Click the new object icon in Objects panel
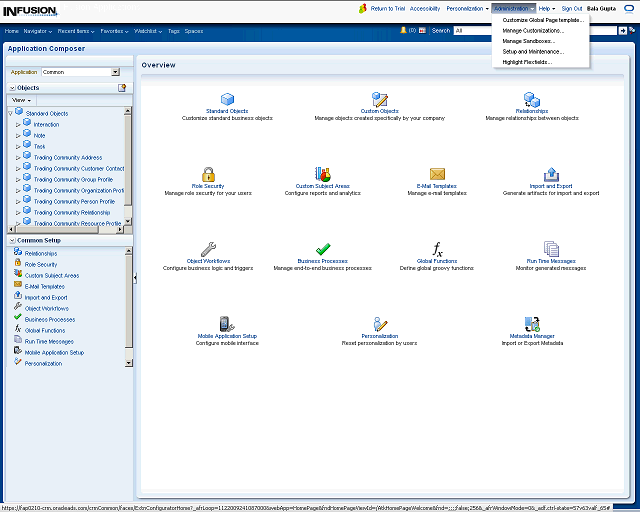 pos(122,88)
